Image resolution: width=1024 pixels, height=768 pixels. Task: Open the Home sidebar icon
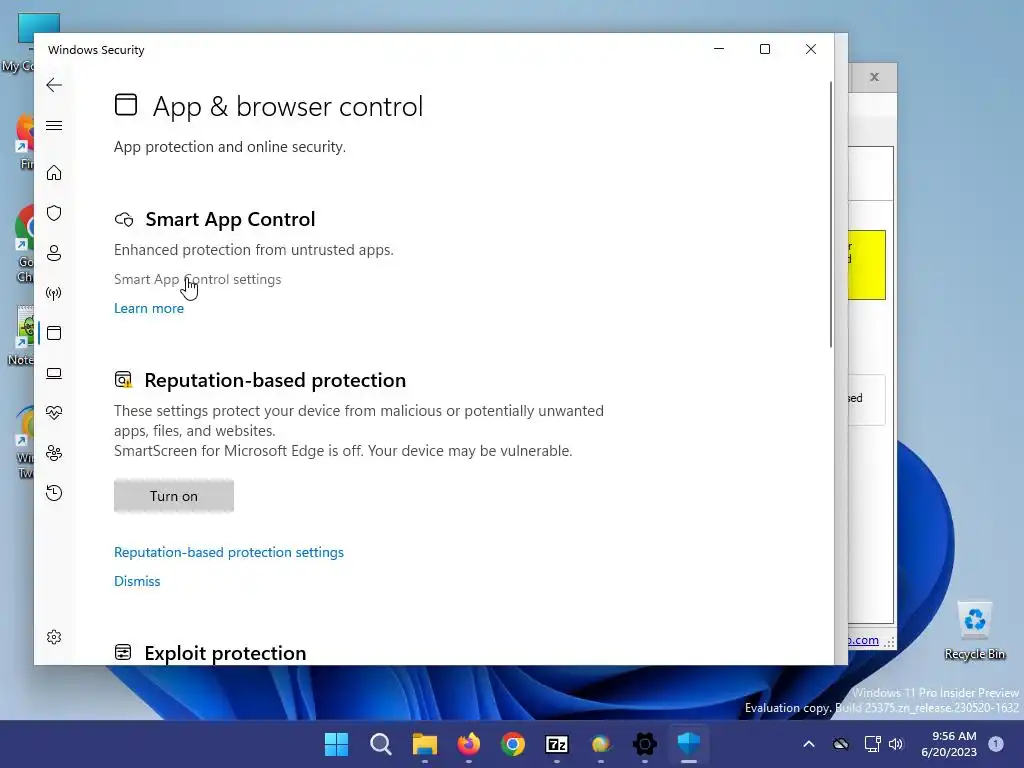(x=54, y=172)
